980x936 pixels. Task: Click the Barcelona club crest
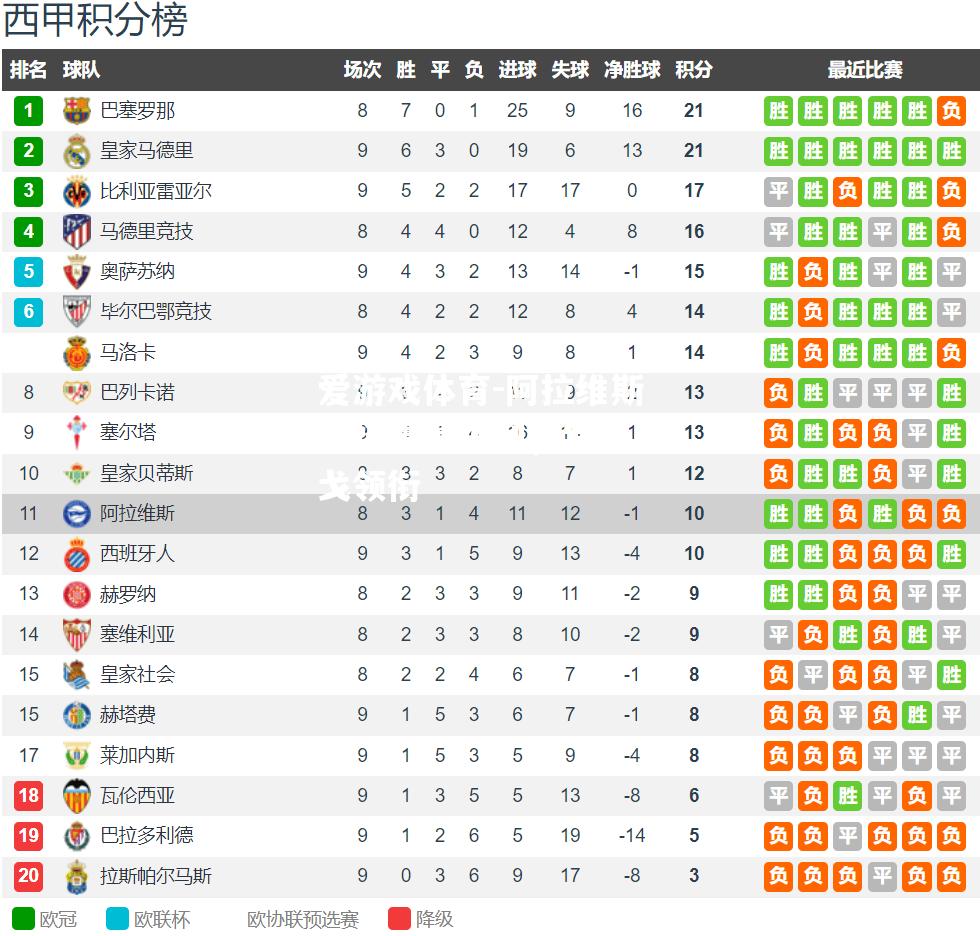76,111
